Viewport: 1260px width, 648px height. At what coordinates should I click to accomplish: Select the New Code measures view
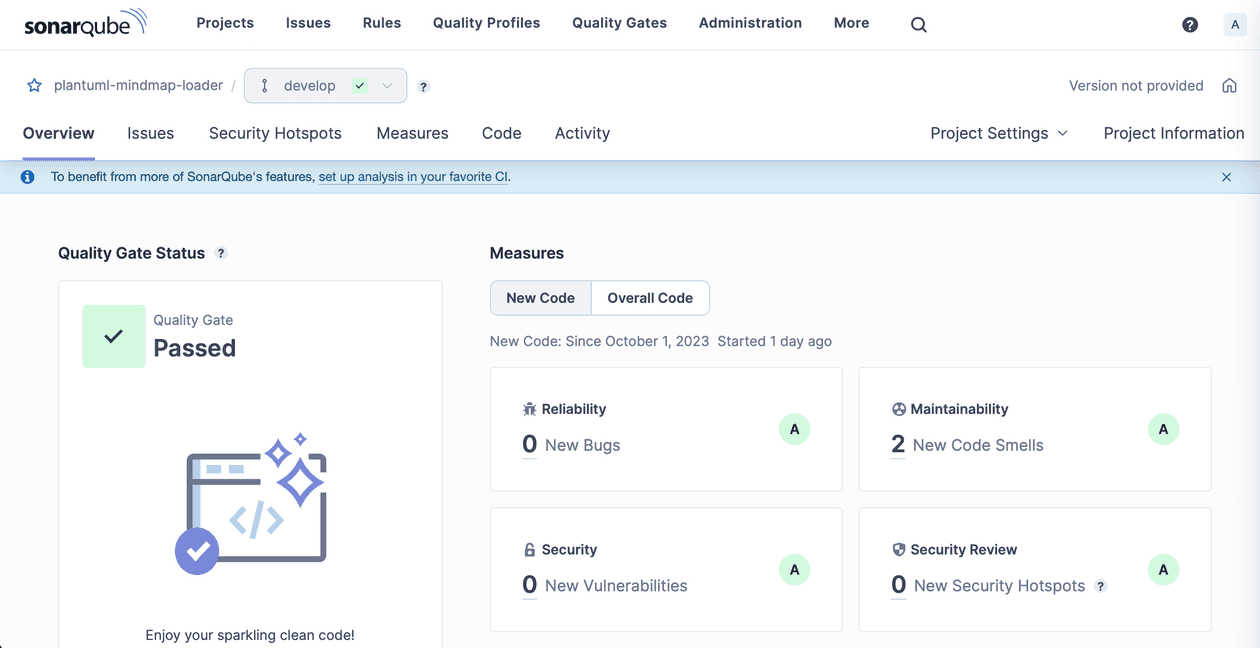(x=540, y=297)
